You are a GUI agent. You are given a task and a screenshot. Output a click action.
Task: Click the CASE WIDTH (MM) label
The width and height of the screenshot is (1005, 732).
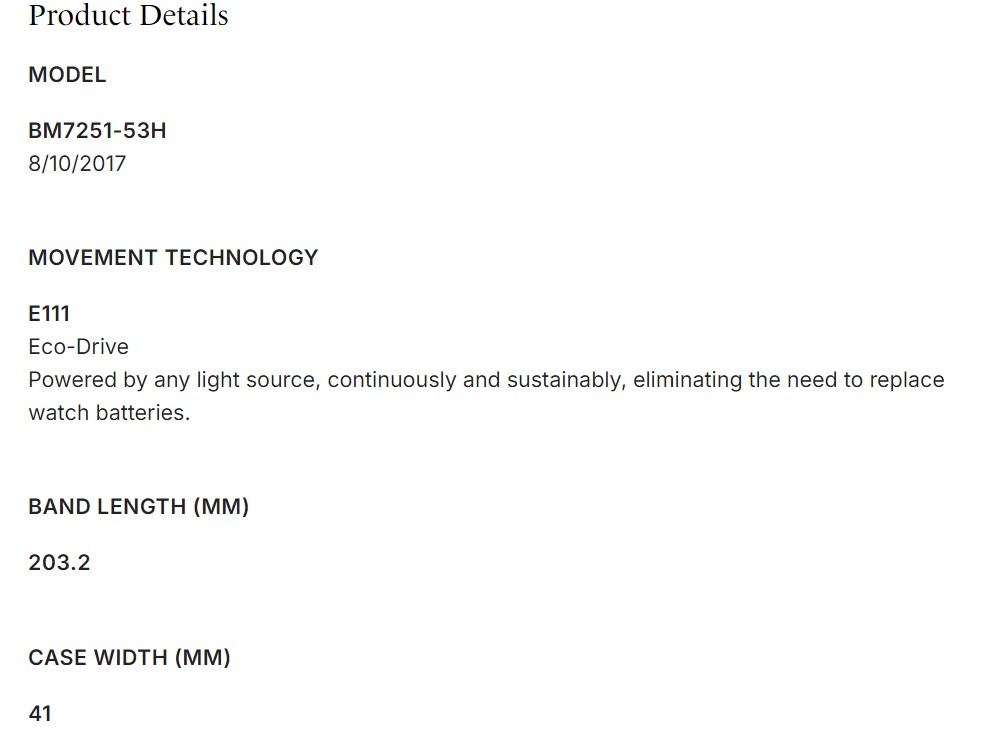click(x=129, y=658)
